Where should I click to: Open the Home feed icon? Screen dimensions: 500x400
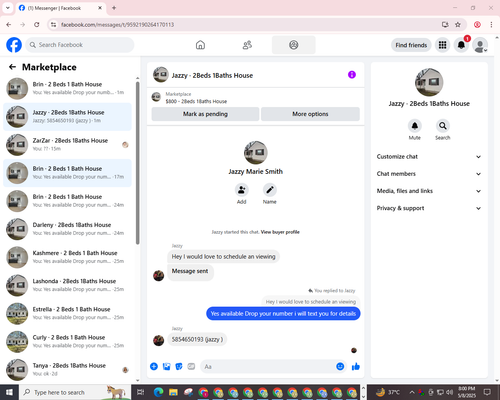tap(200, 45)
